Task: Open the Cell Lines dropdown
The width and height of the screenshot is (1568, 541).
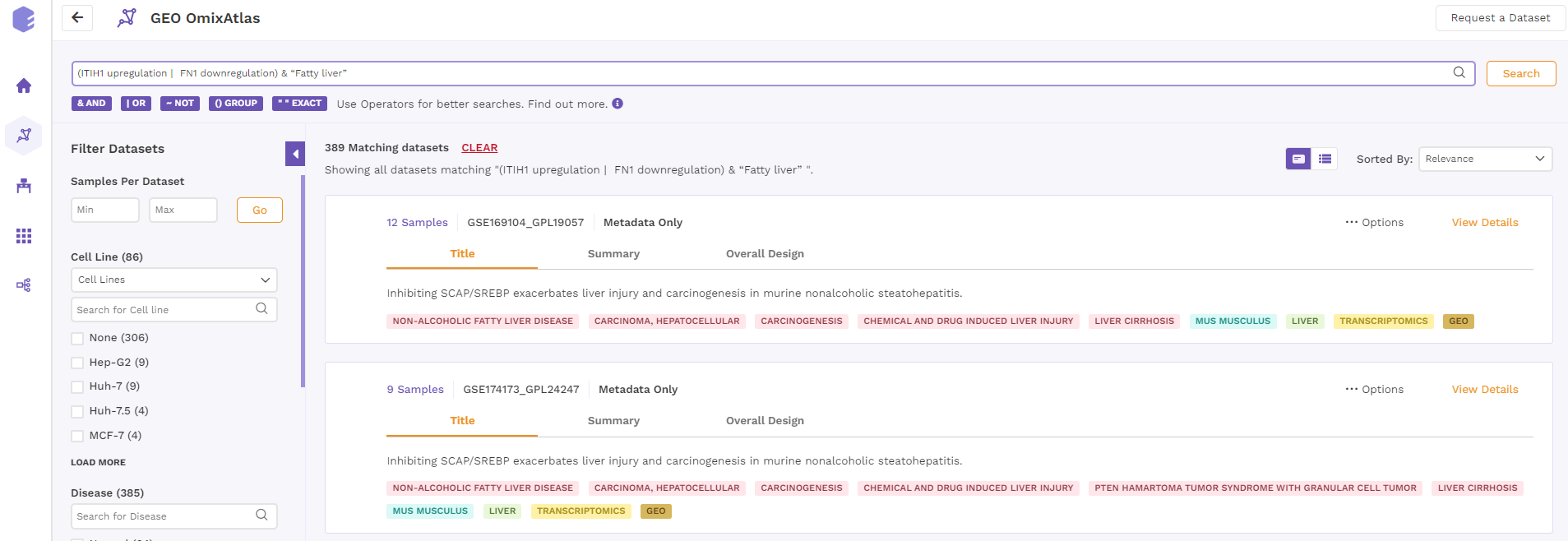Action: [174, 280]
